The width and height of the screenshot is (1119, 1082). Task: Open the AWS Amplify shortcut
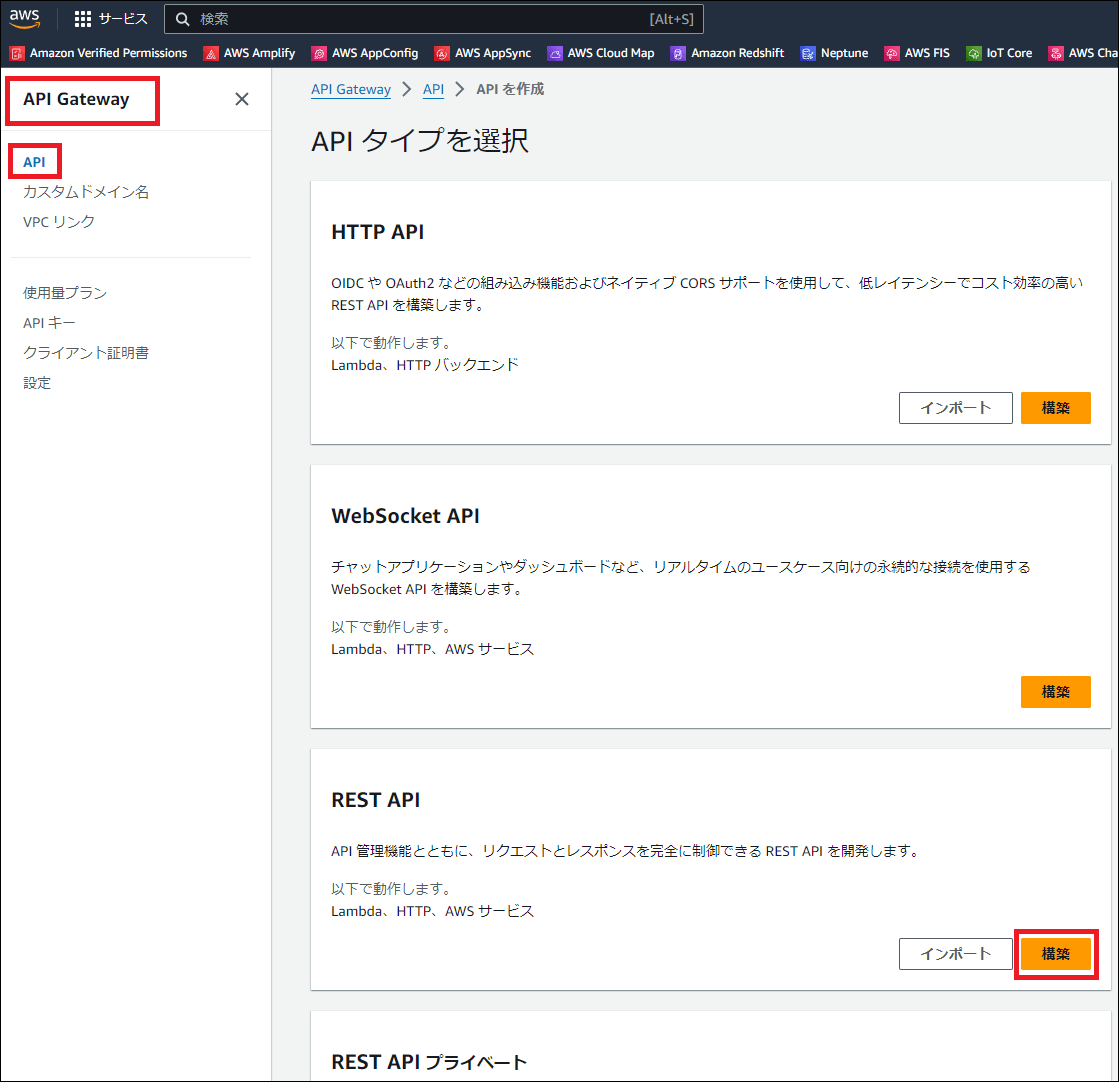click(x=250, y=53)
